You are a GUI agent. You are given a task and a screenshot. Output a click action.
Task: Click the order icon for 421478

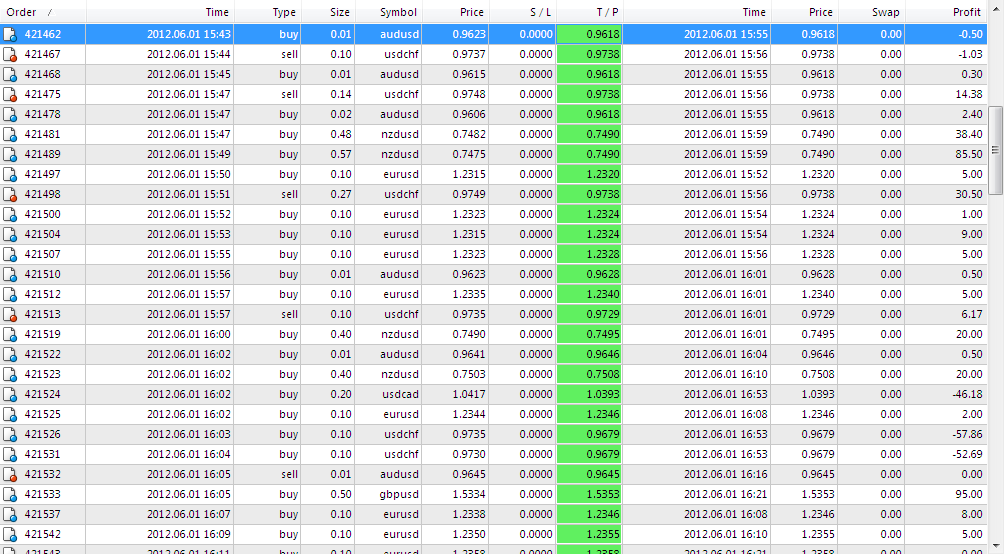tap(10, 115)
